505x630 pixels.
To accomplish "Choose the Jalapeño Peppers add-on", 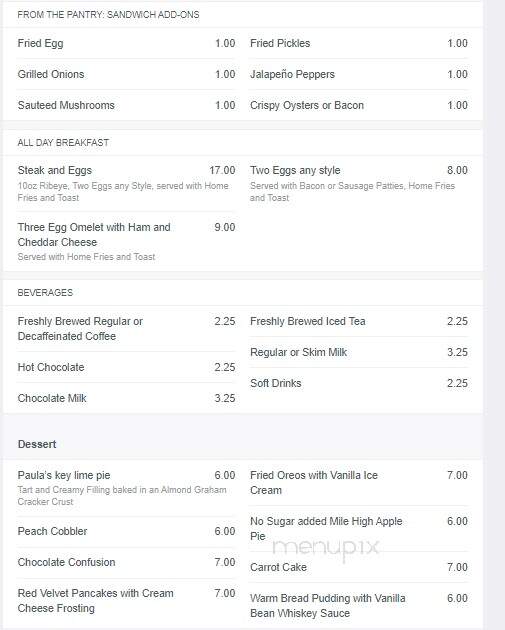I will click(358, 74).
